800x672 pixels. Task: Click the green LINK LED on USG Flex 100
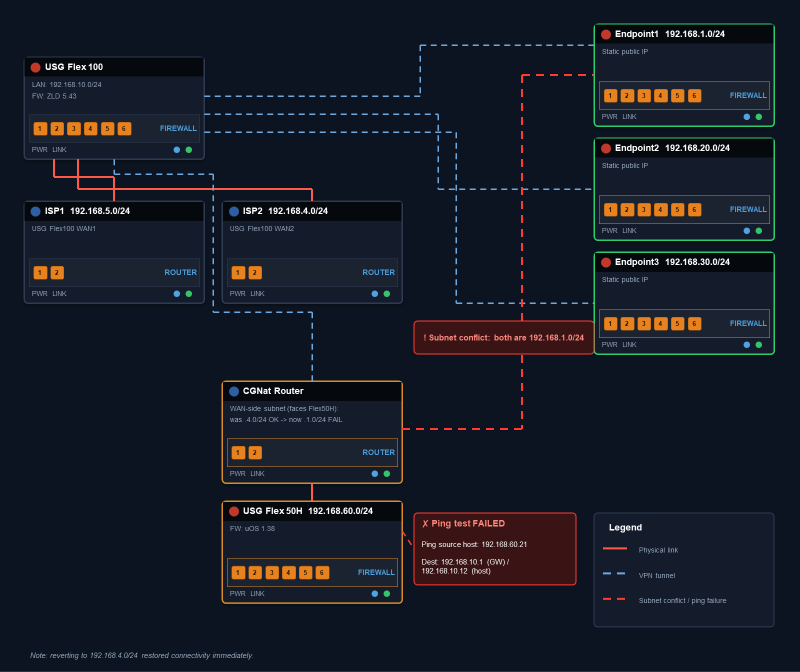coord(189,150)
